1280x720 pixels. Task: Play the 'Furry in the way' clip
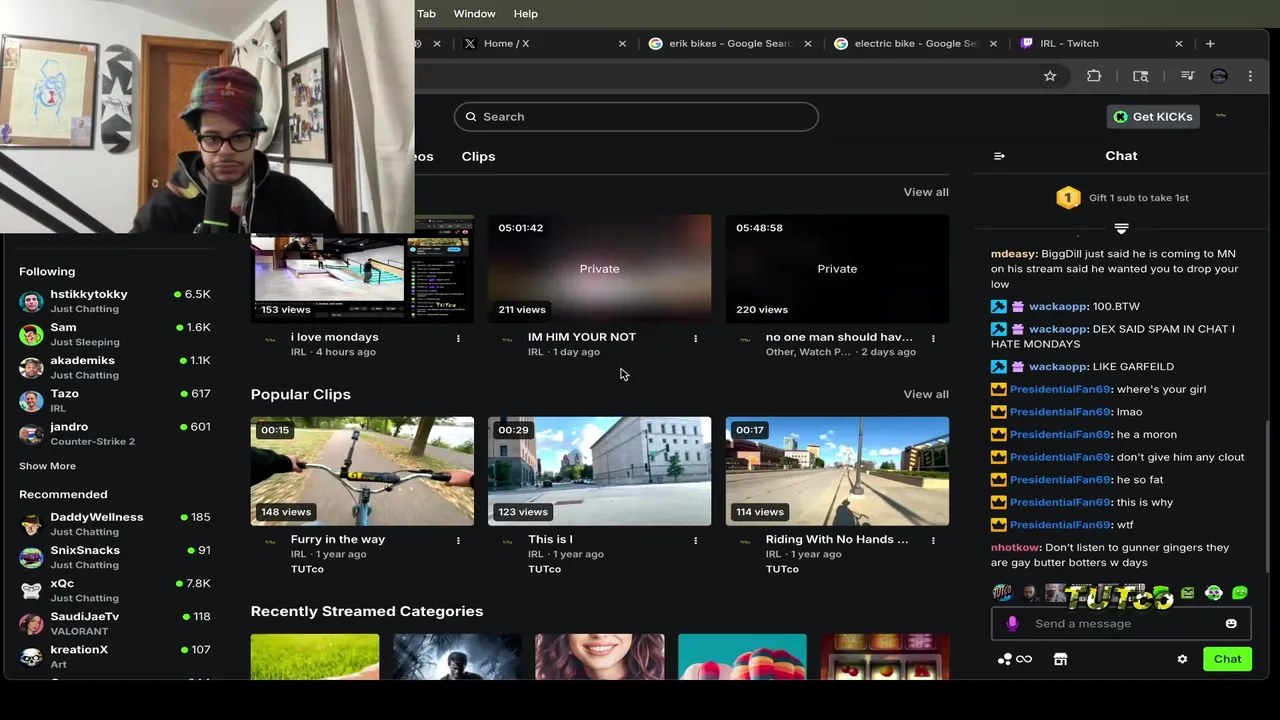pos(362,471)
